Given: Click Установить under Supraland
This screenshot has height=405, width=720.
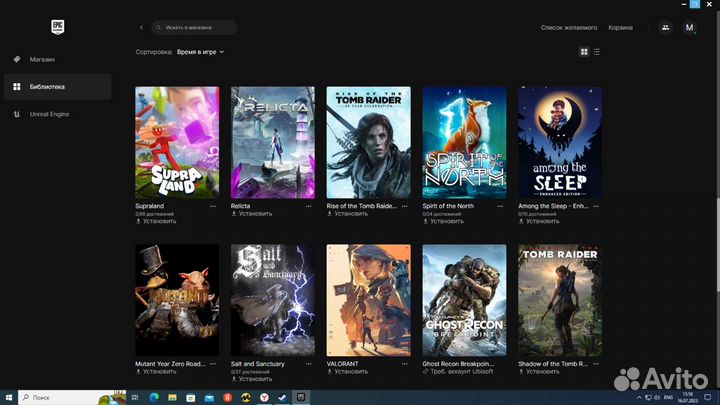Looking at the screenshot, I should tap(156, 221).
